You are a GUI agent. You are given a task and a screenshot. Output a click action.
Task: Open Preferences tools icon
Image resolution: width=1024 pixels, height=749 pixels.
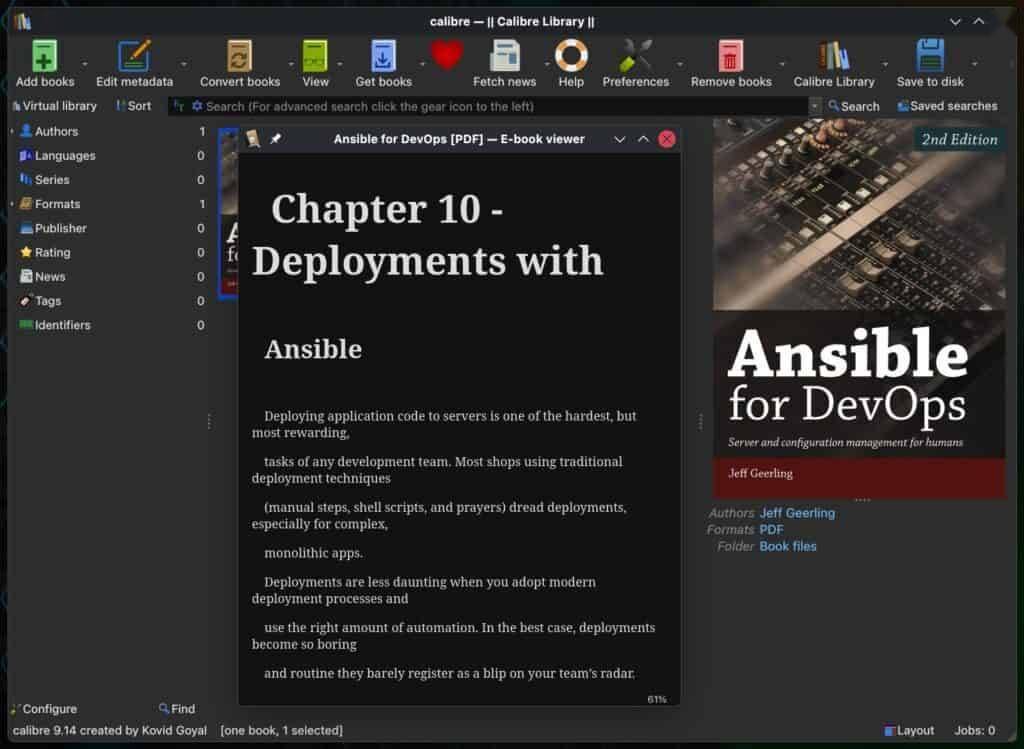click(x=635, y=56)
